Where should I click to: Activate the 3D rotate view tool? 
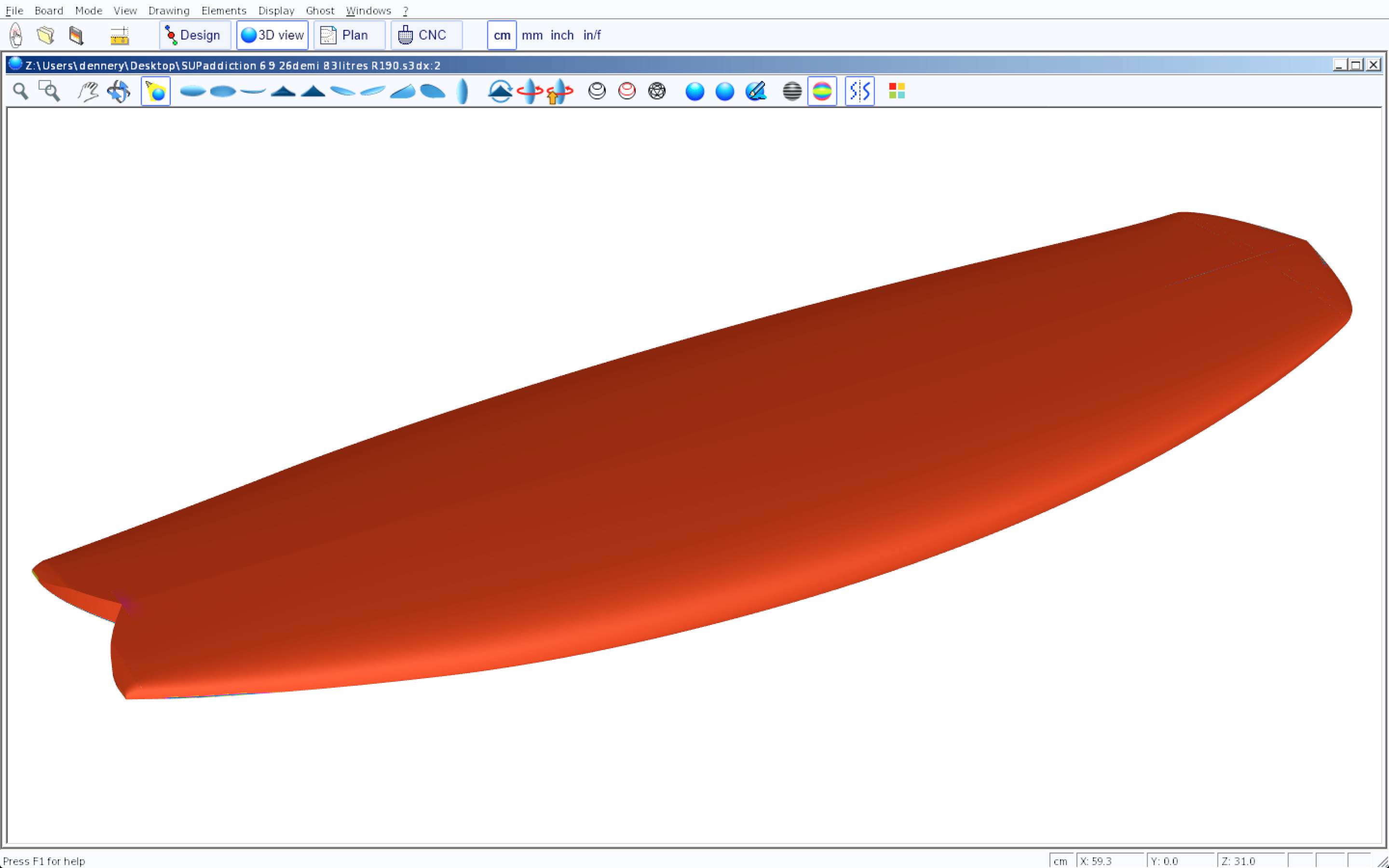(x=119, y=91)
